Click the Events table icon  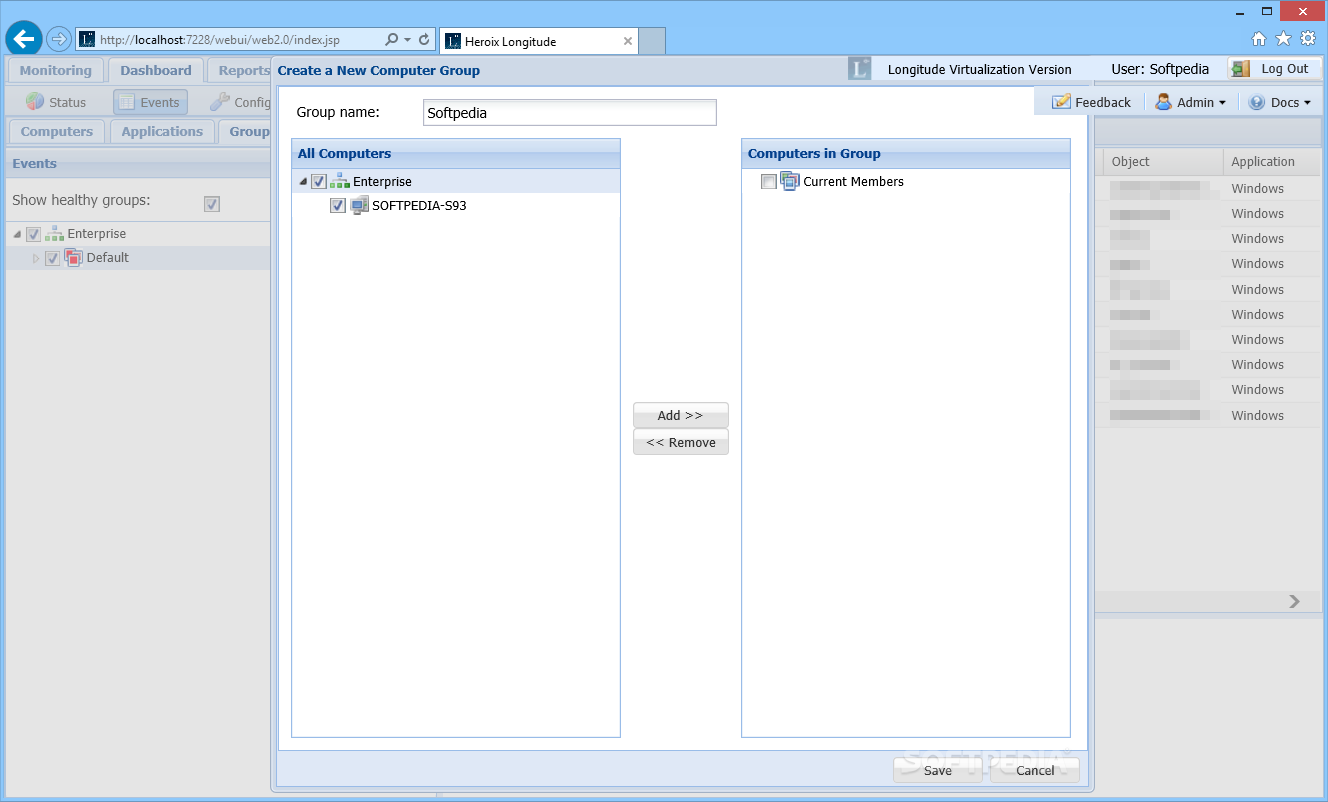click(x=126, y=102)
